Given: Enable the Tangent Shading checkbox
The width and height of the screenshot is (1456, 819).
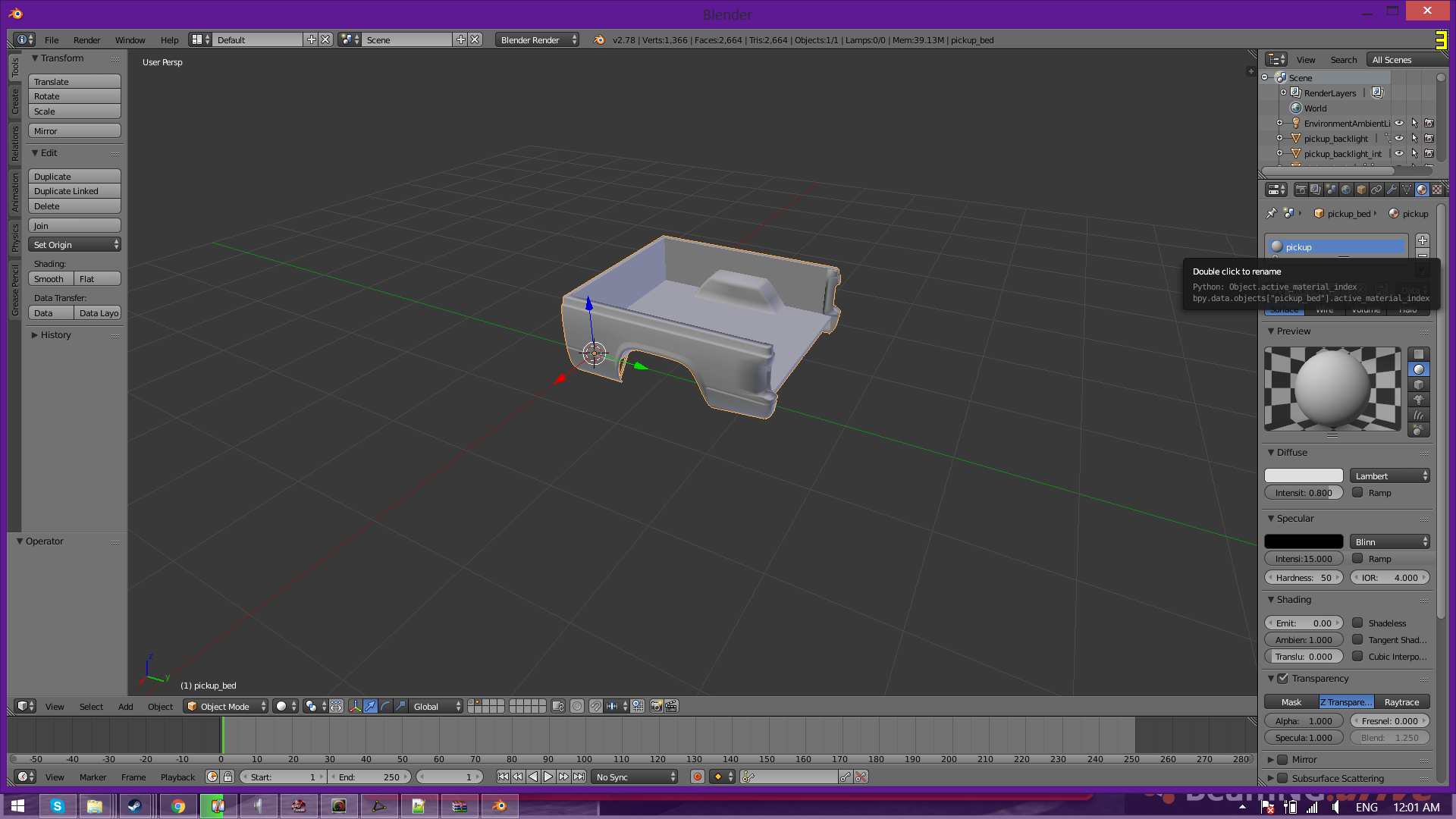Looking at the screenshot, I should point(1357,640).
